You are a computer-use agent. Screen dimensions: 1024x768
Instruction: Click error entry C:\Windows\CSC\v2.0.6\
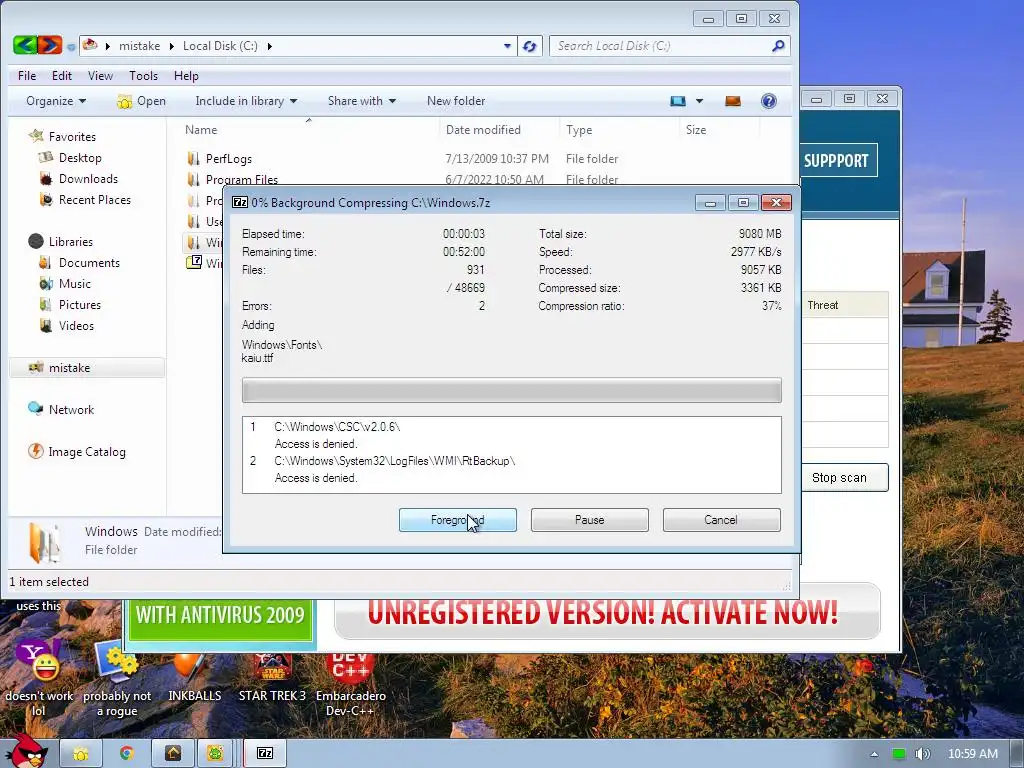337,427
